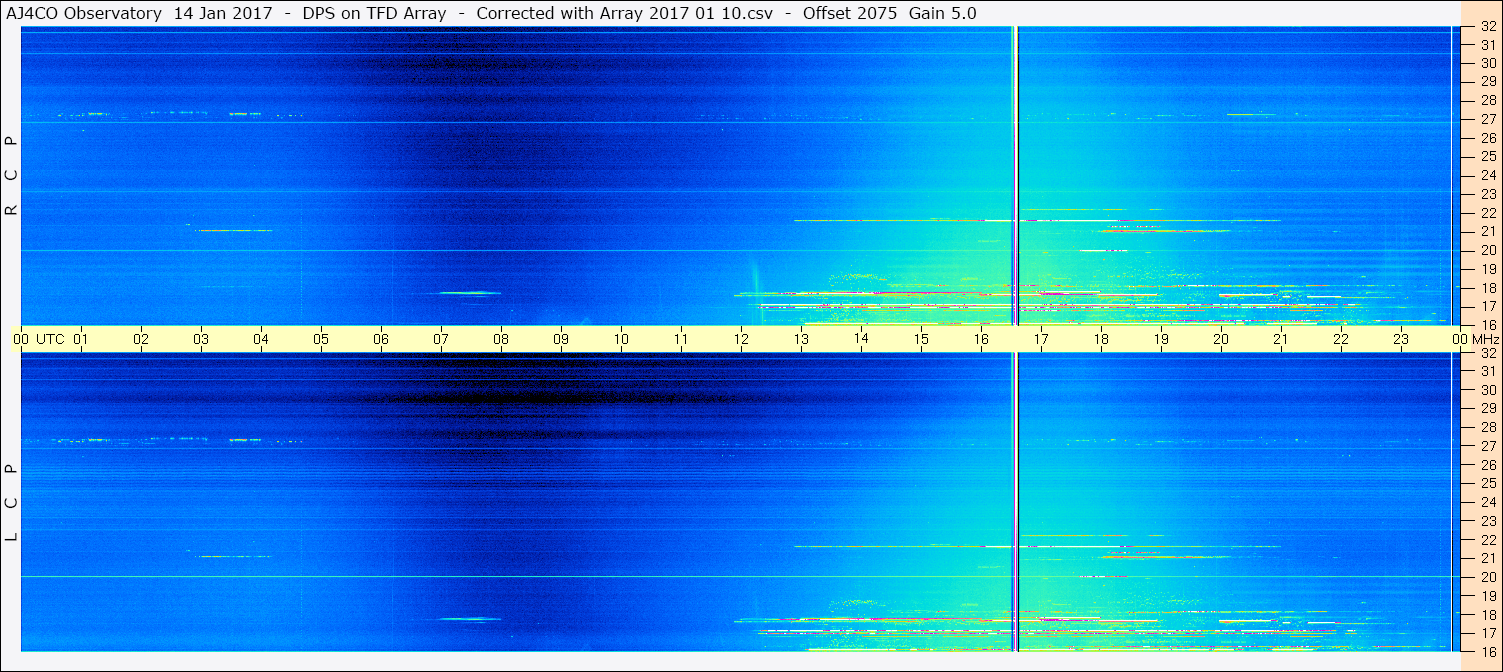Click the 22 MHz tick of the RCP panel

(1488, 213)
